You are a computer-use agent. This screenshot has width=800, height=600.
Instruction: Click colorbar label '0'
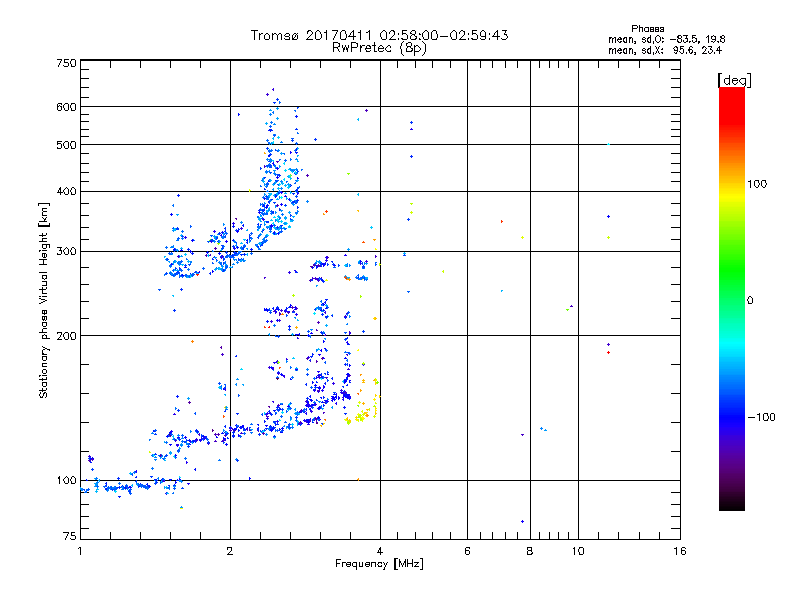[x=750, y=301]
